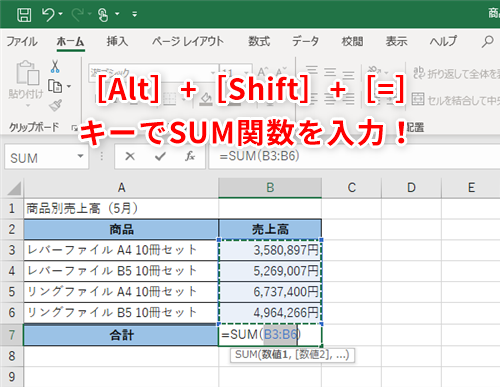500x387 pixels.
Task: Select column B header
Action: click(270, 188)
